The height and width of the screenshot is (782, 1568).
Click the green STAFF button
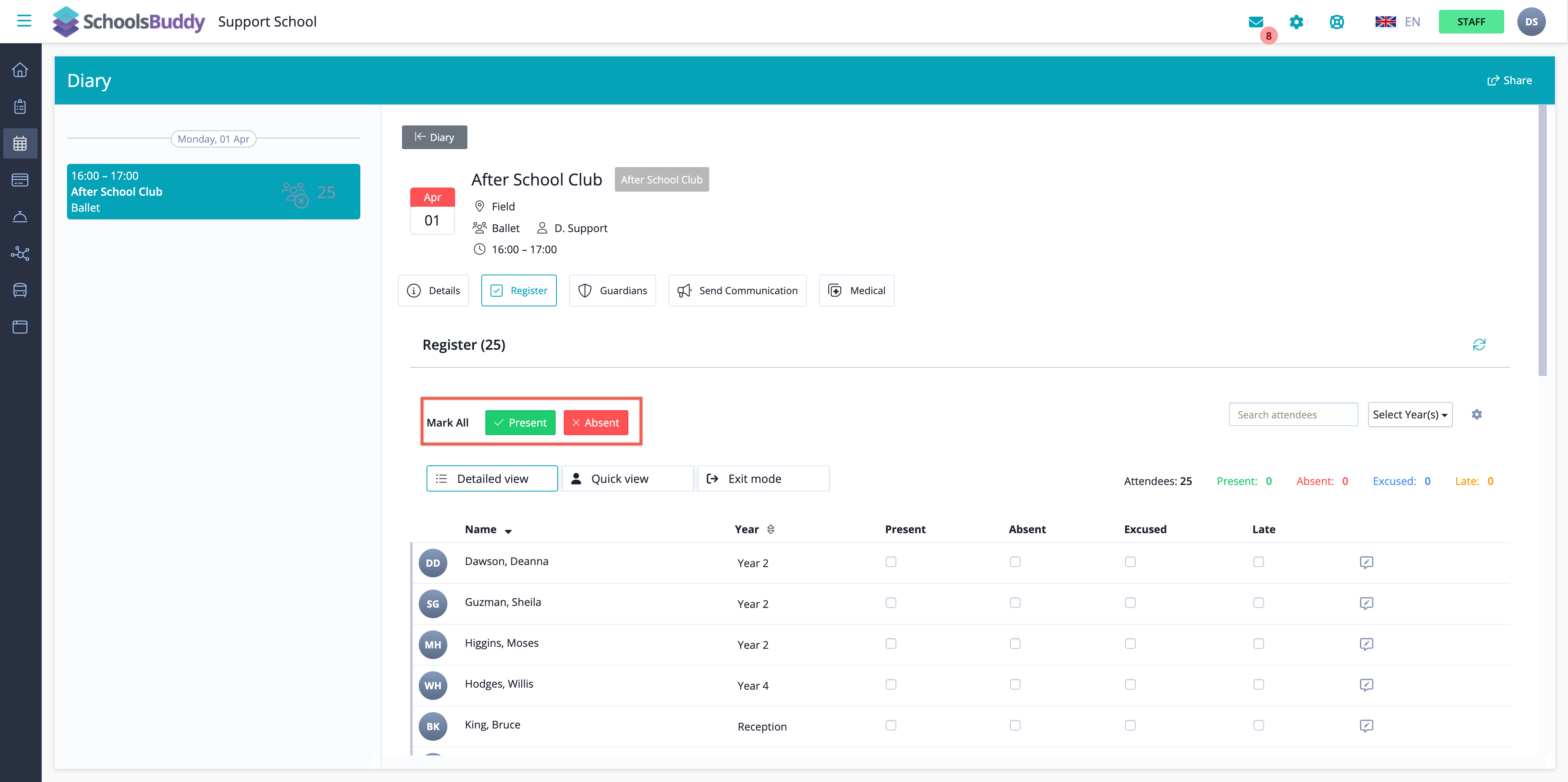point(1471,22)
